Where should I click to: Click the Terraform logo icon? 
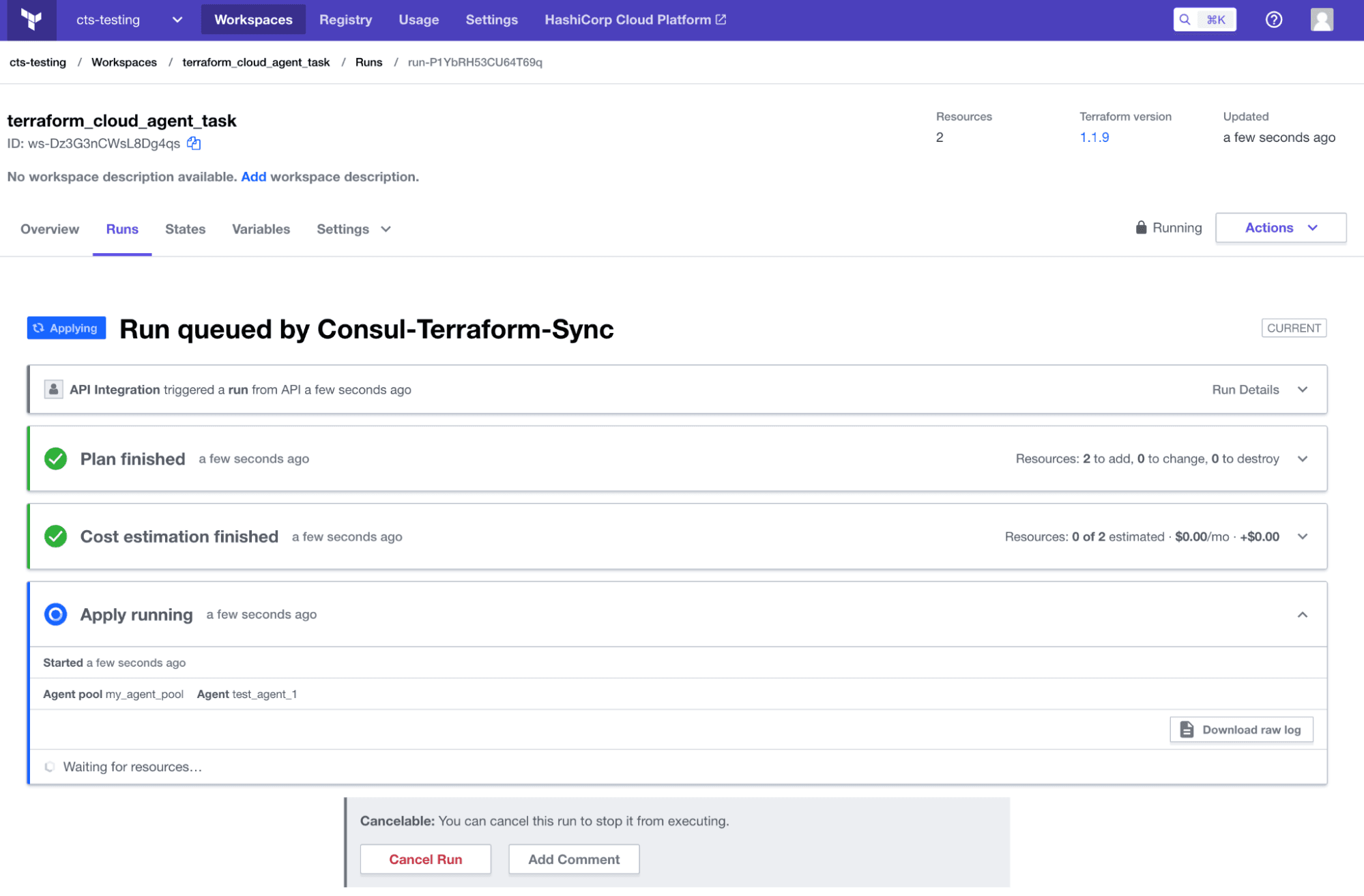pos(31,19)
